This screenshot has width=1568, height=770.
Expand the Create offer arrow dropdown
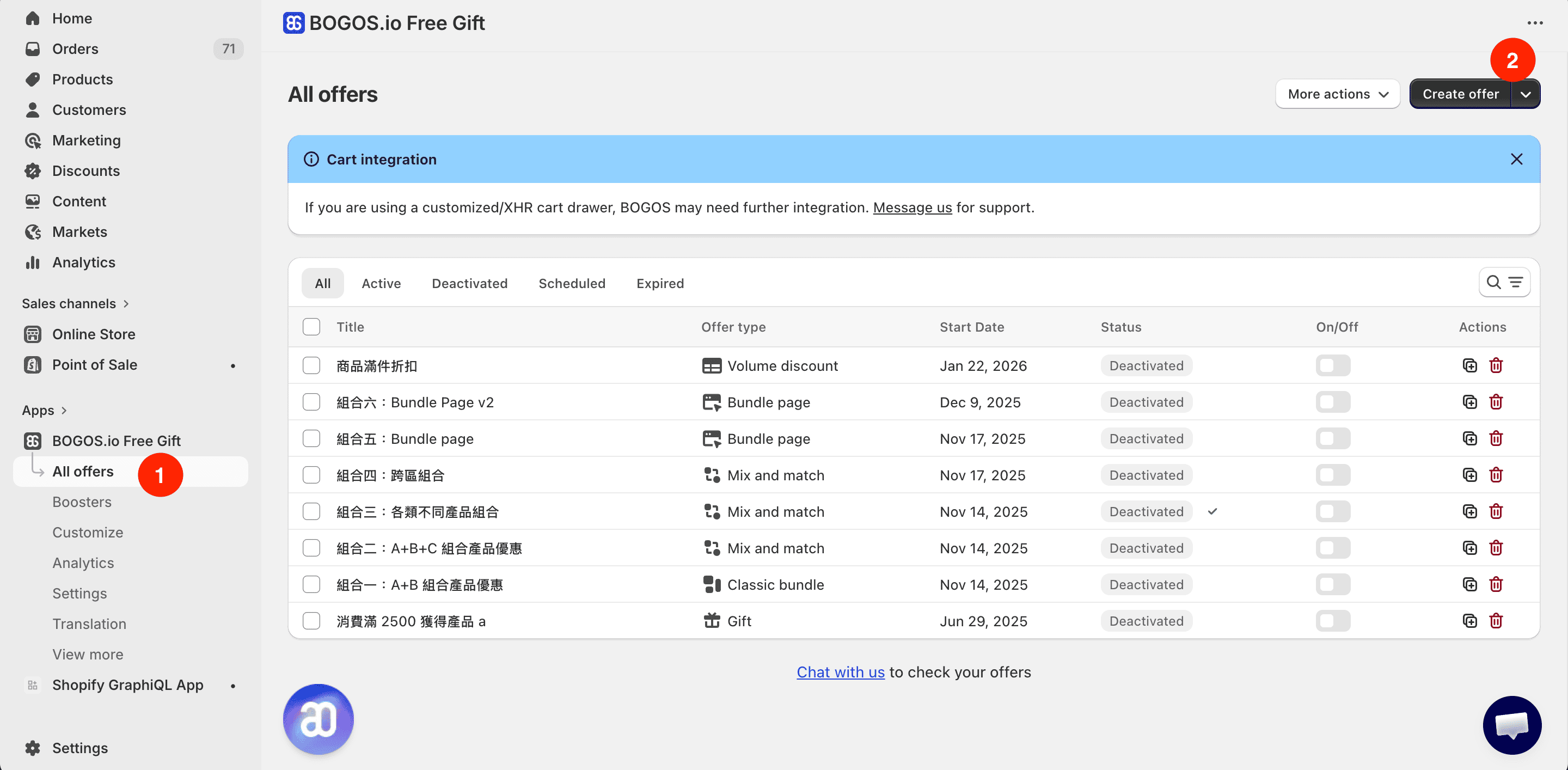pyautogui.click(x=1525, y=94)
